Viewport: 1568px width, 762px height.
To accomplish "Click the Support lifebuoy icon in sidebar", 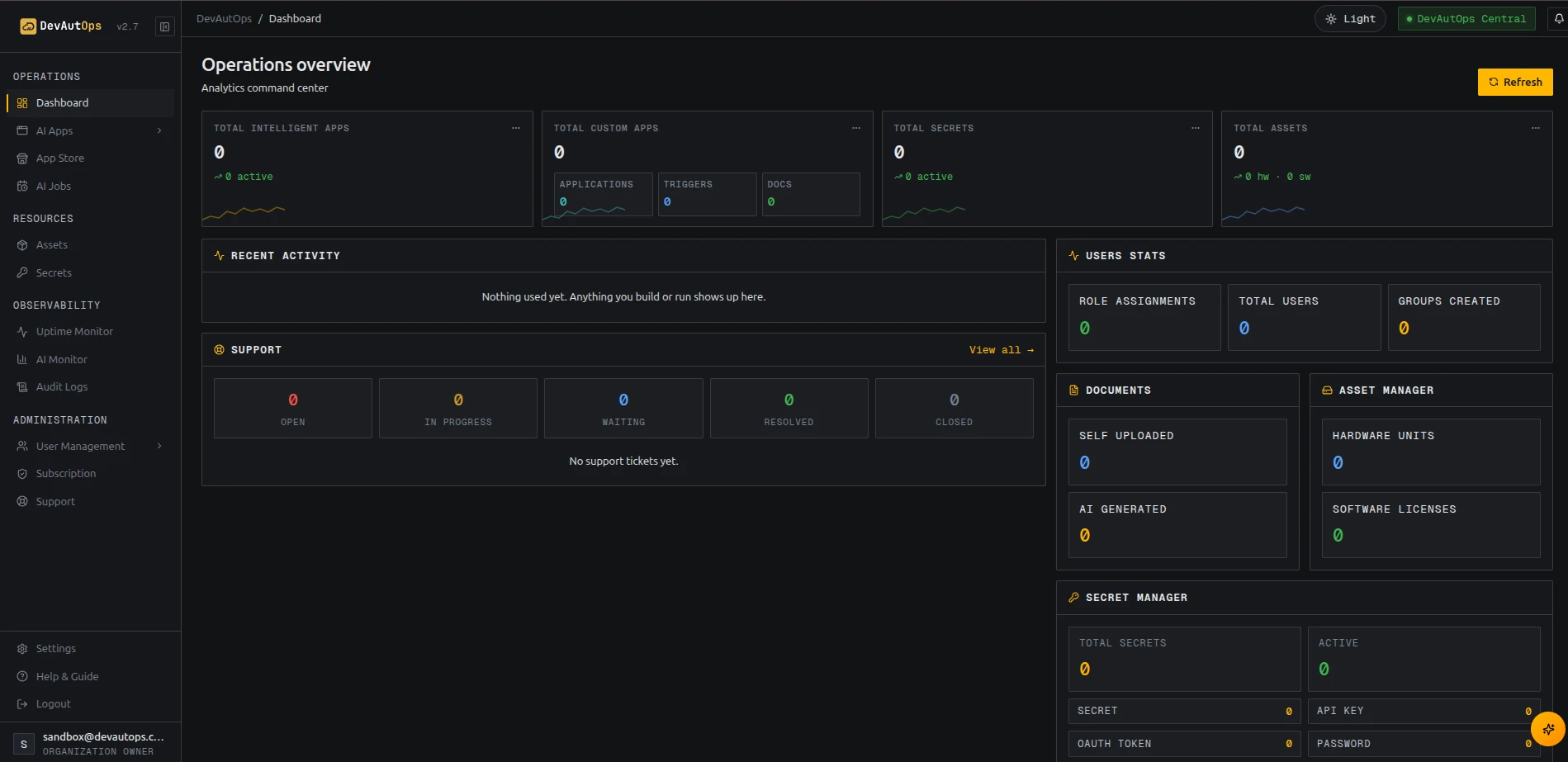I will 22,501.
